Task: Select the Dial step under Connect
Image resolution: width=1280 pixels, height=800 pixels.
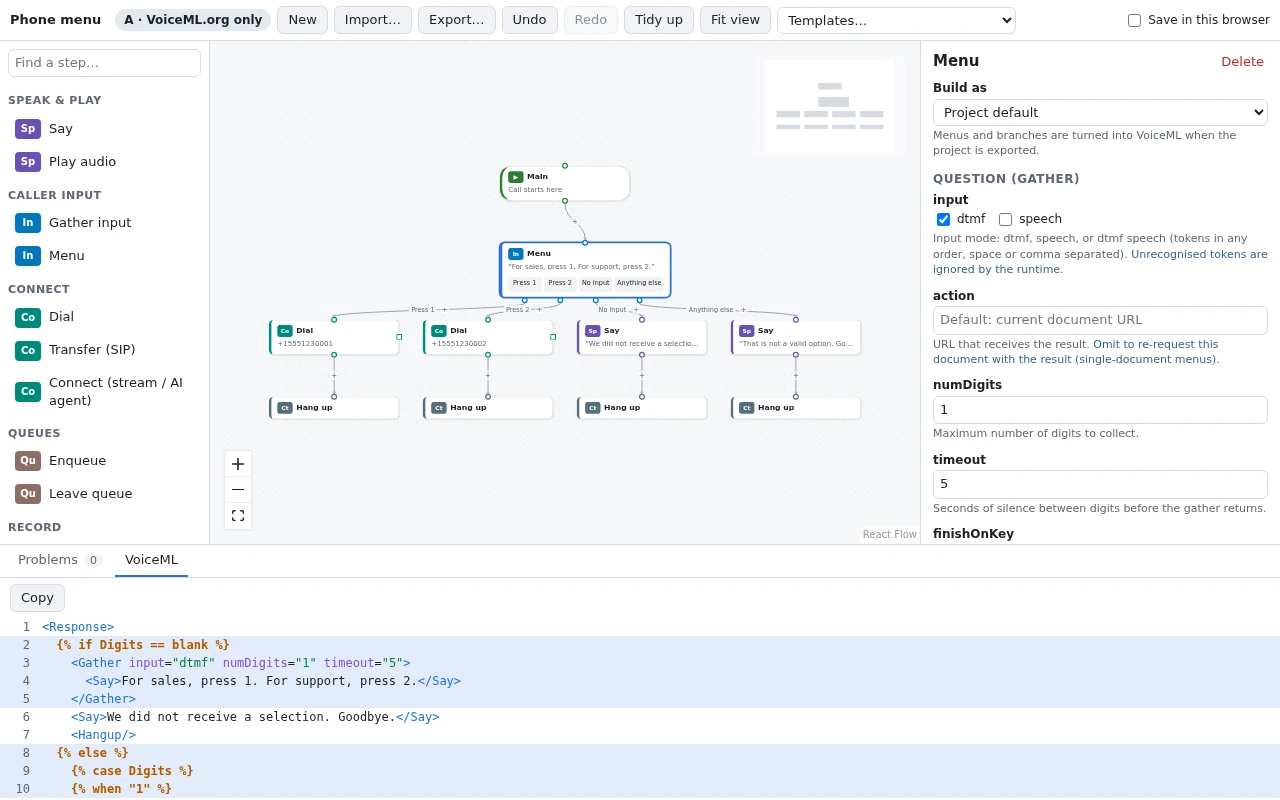Action: (104, 317)
